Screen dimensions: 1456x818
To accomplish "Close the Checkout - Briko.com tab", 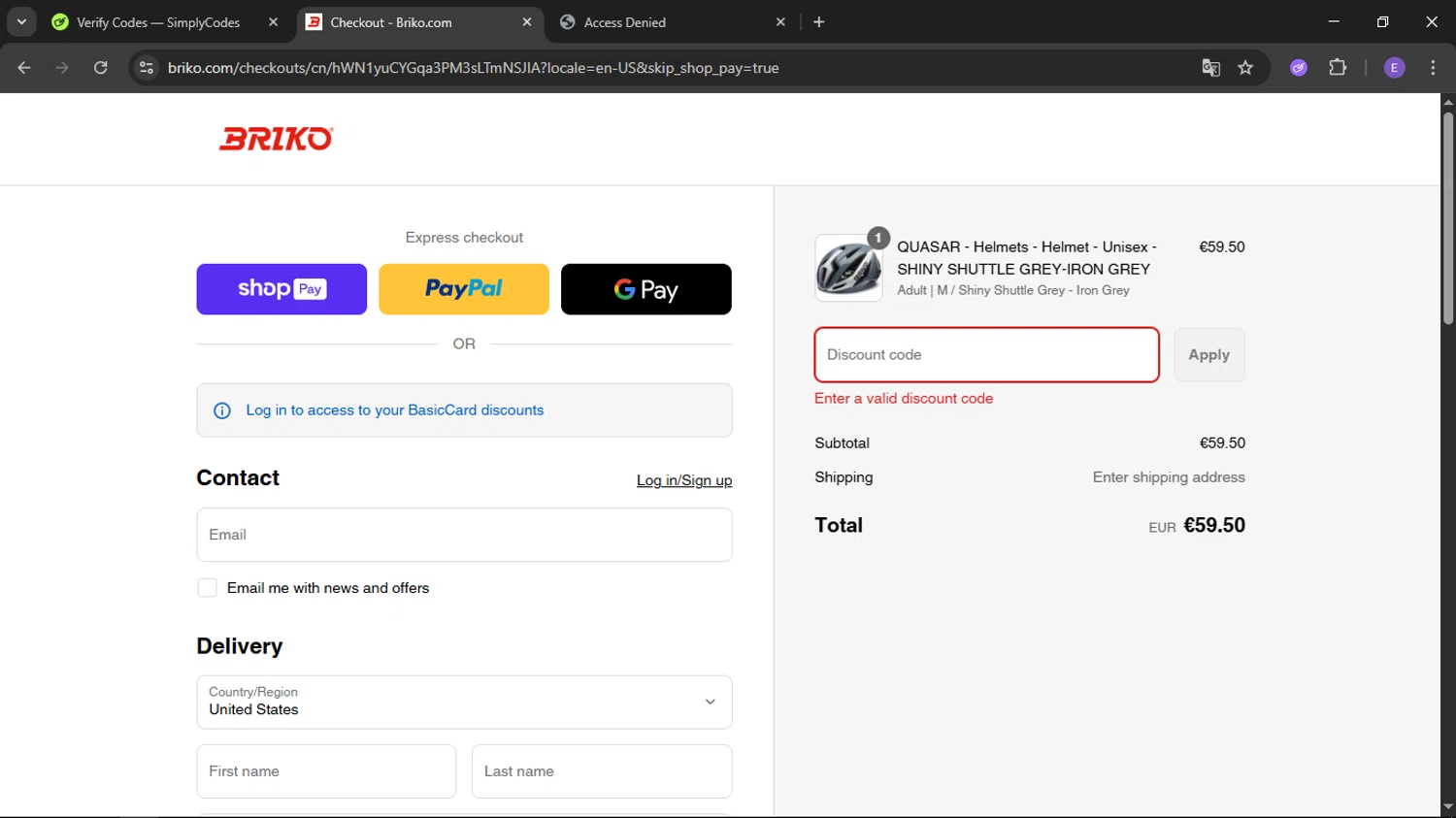I will tap(527, 22).
